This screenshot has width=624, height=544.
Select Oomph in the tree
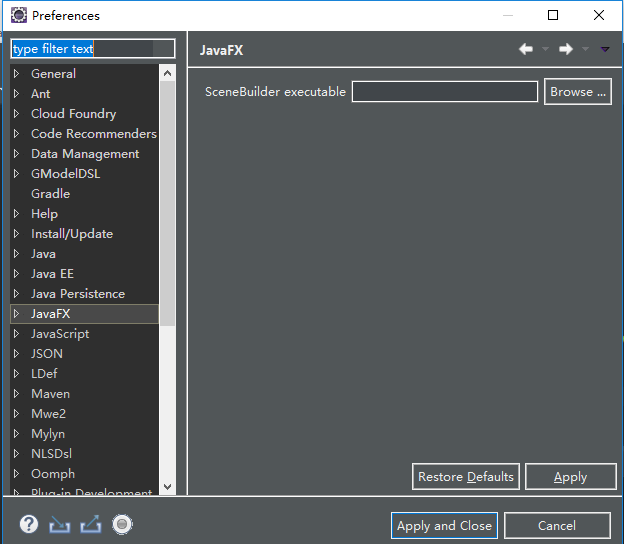(x=53, y=474)
